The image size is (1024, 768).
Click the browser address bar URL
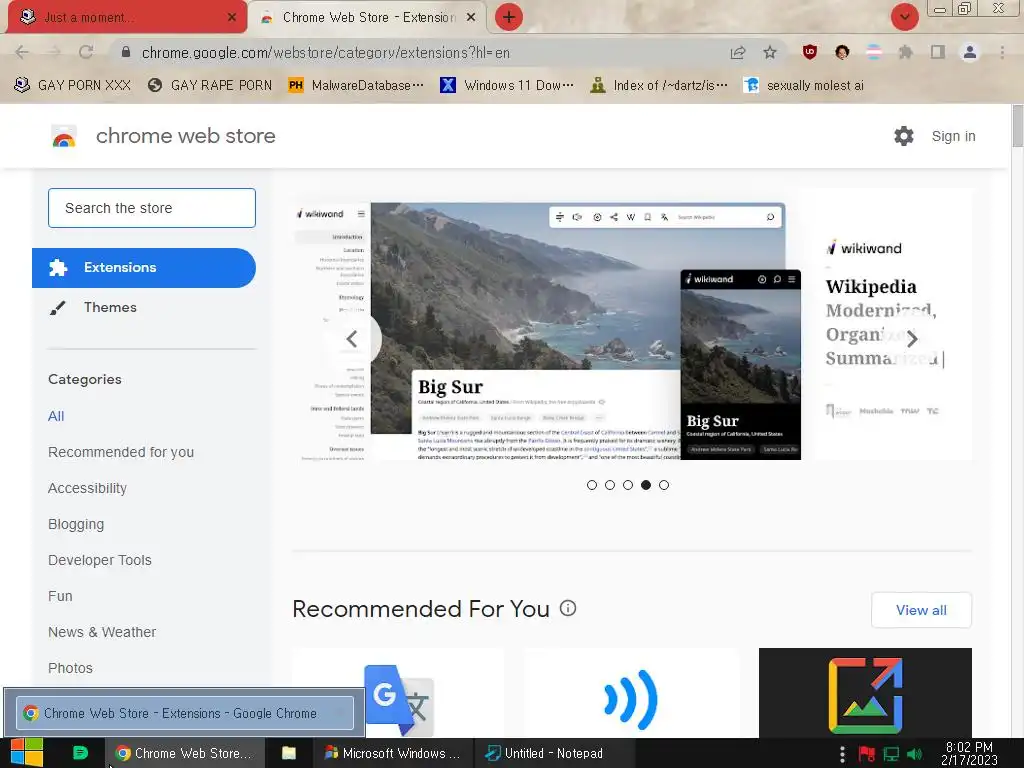click(x=326, y=52)
